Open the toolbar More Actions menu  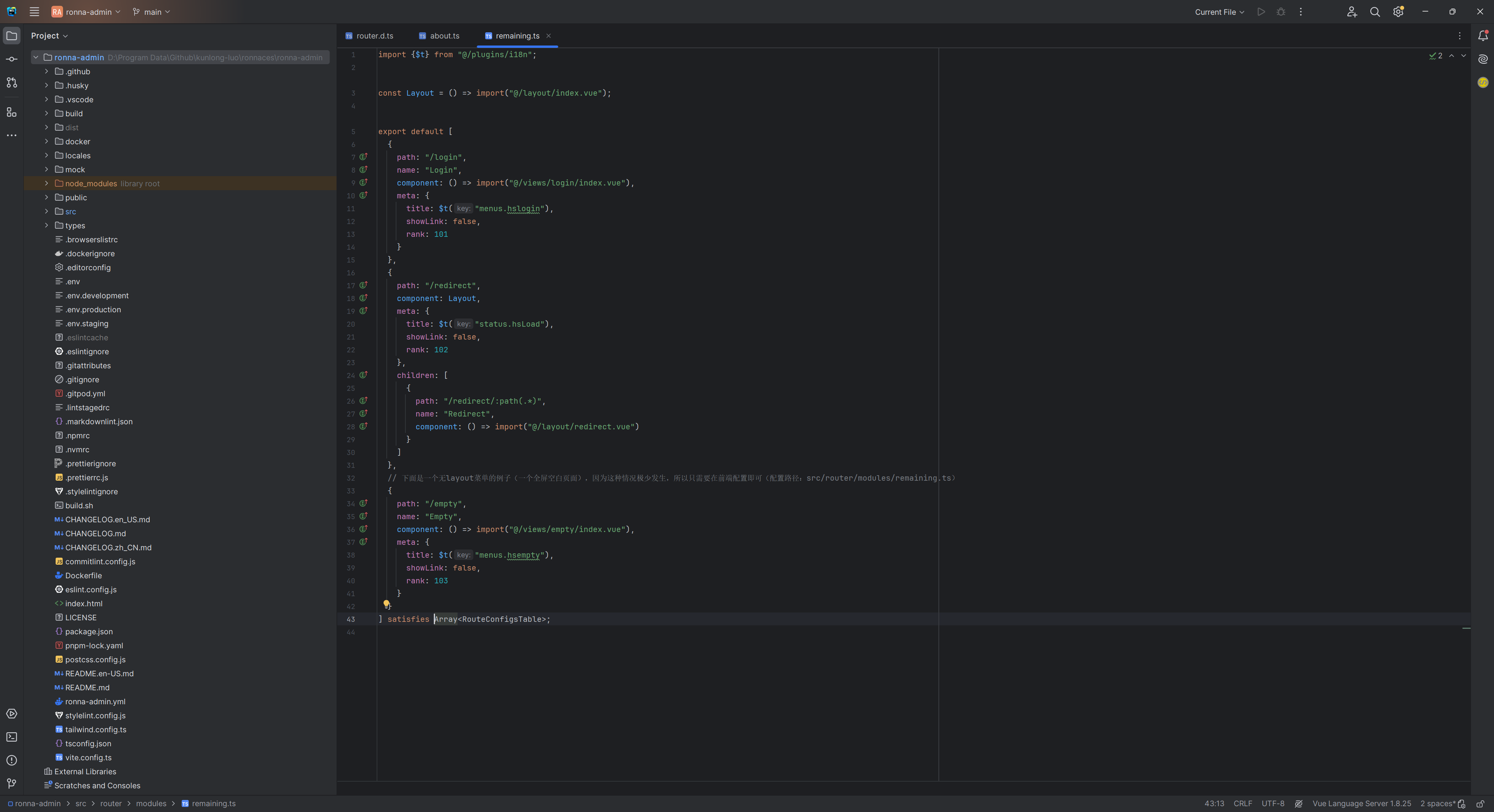point(1300,12)
